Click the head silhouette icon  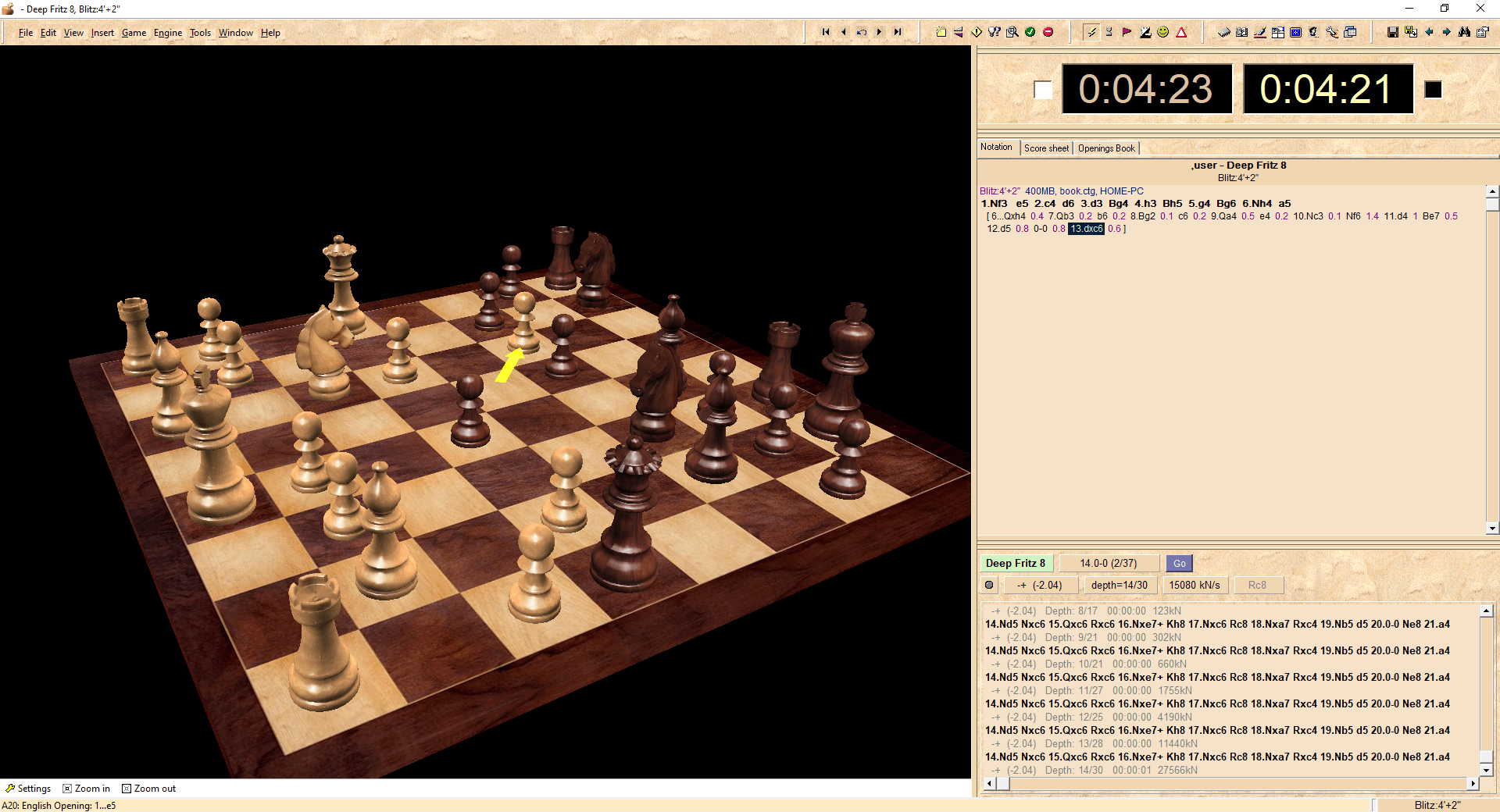point(1314,32)
